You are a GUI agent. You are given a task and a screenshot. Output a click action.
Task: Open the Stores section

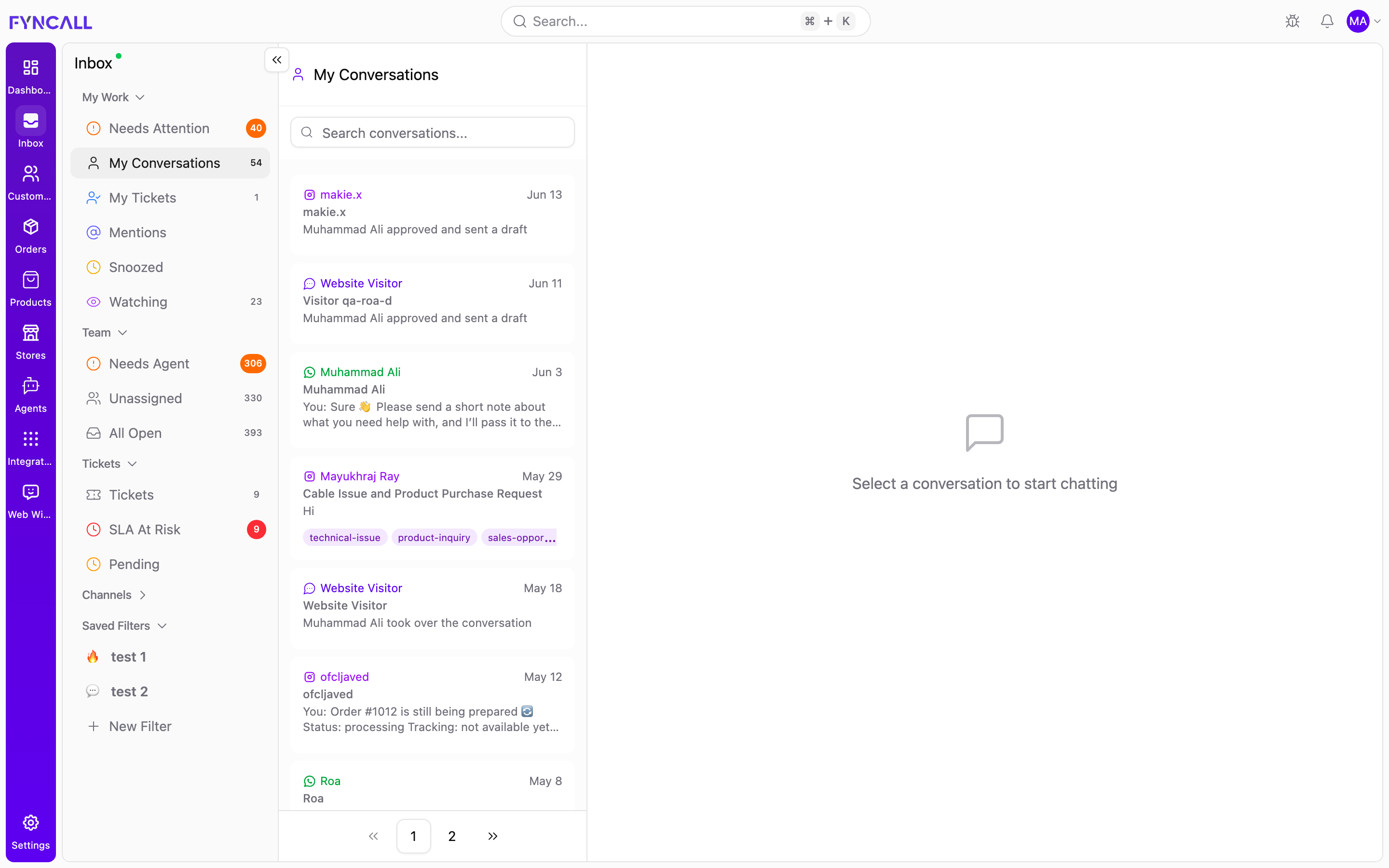[x=30, y=342]
